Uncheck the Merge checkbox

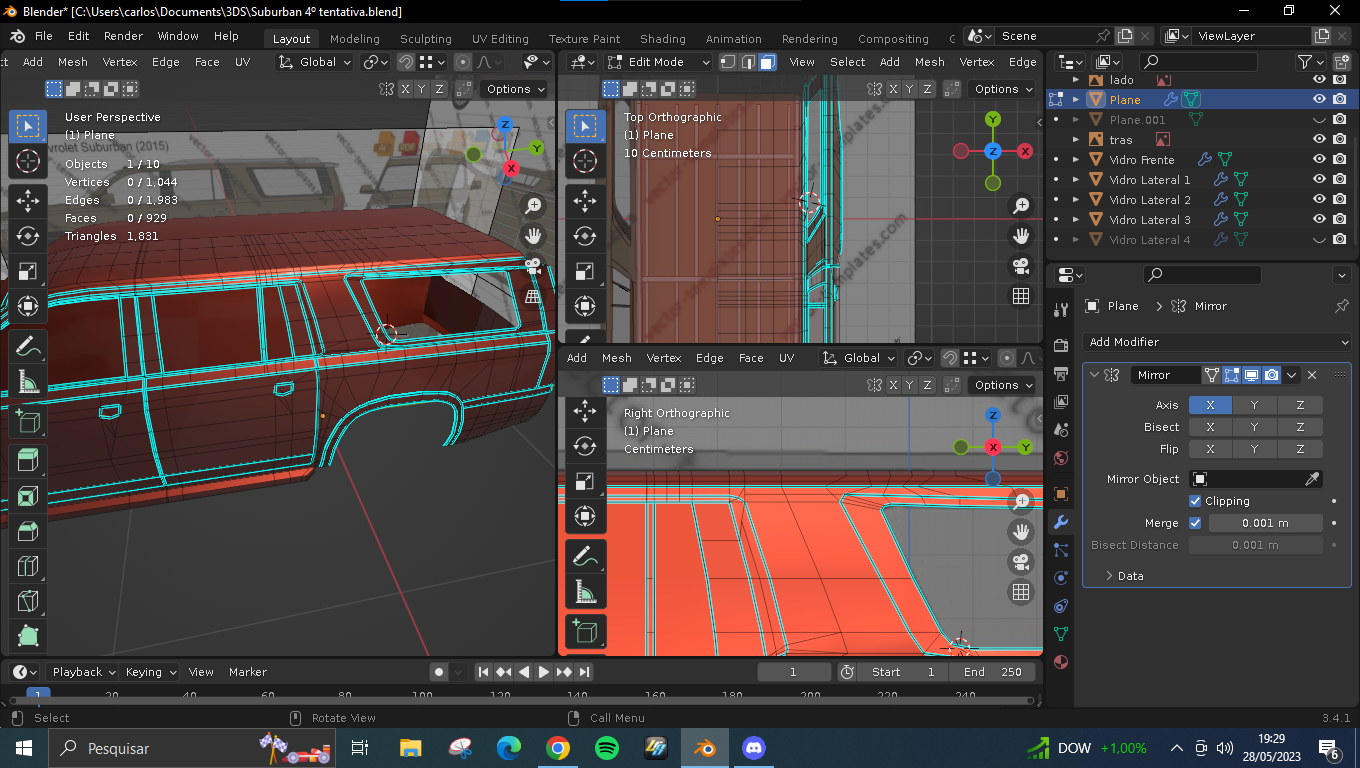[x=1195, y=523]
